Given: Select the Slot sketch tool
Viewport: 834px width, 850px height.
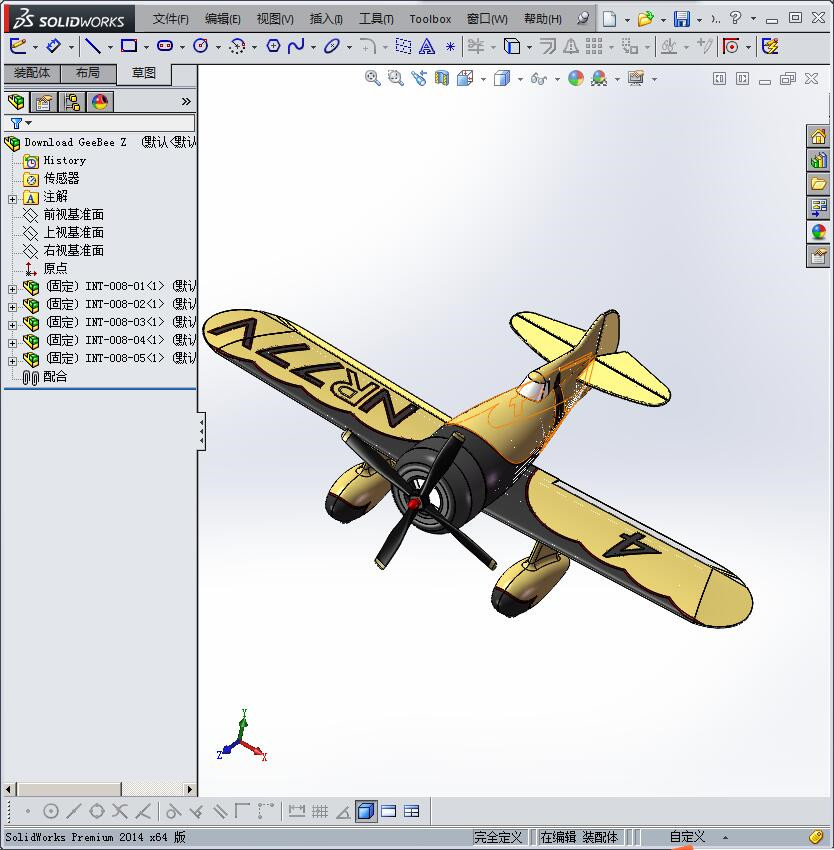Looking at the screenshot, I should (165, 46).
